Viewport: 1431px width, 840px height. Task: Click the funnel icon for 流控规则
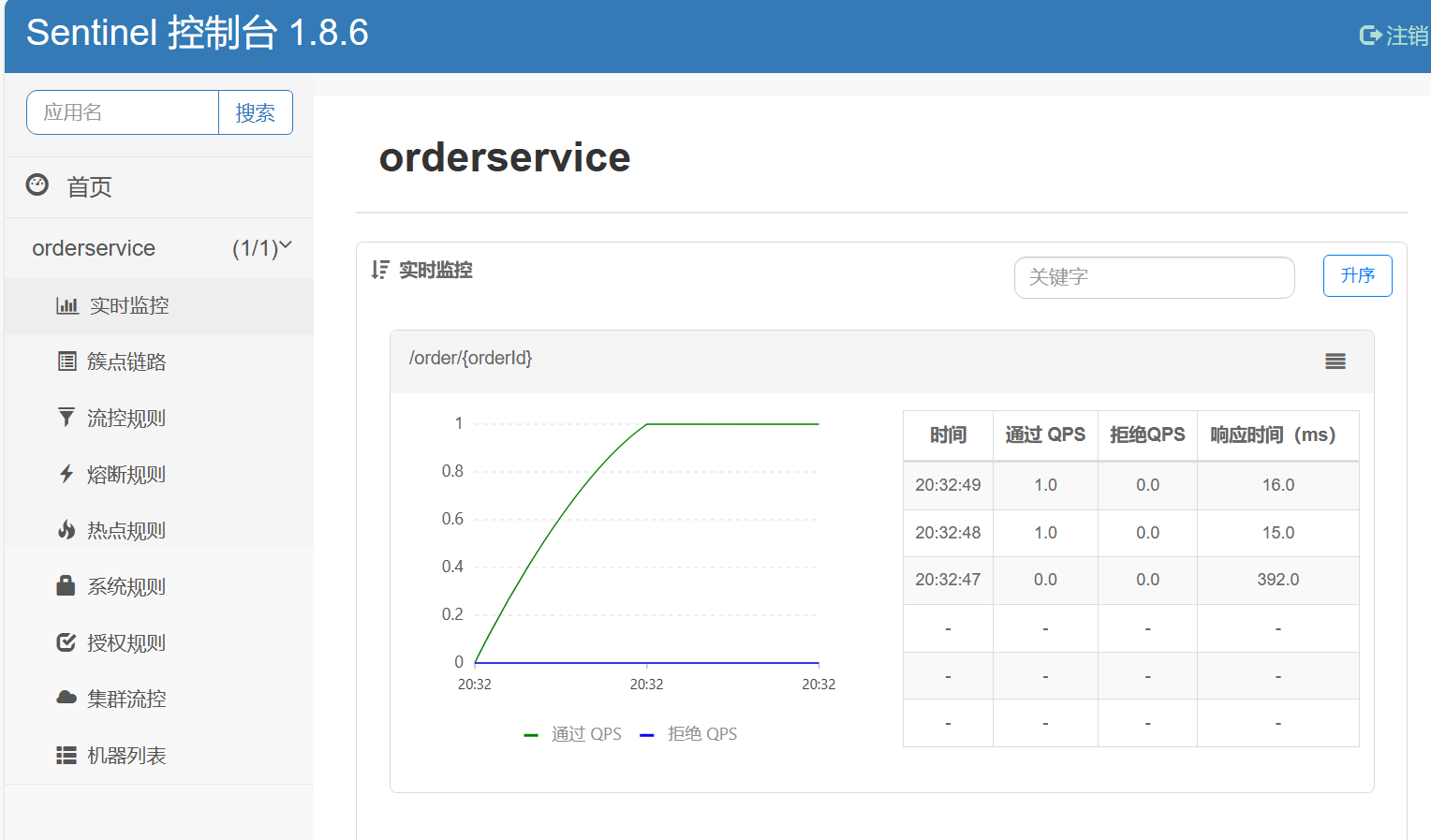66,418
